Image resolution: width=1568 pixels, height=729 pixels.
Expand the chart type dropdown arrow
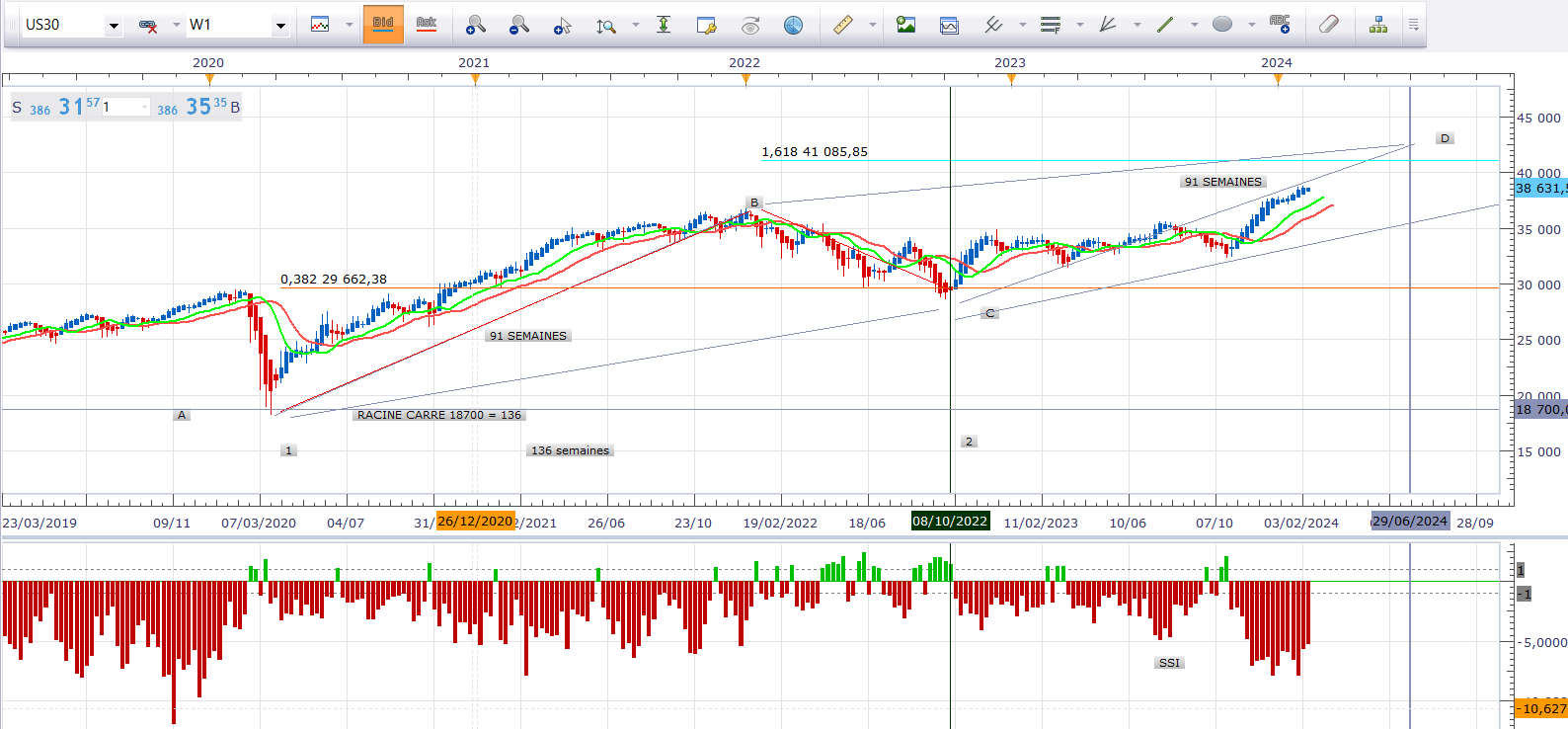click(x=350, y=26)
